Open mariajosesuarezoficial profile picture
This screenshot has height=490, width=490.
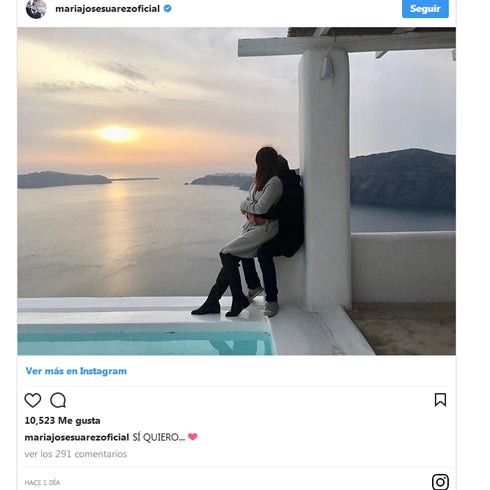tap(36, 9)
